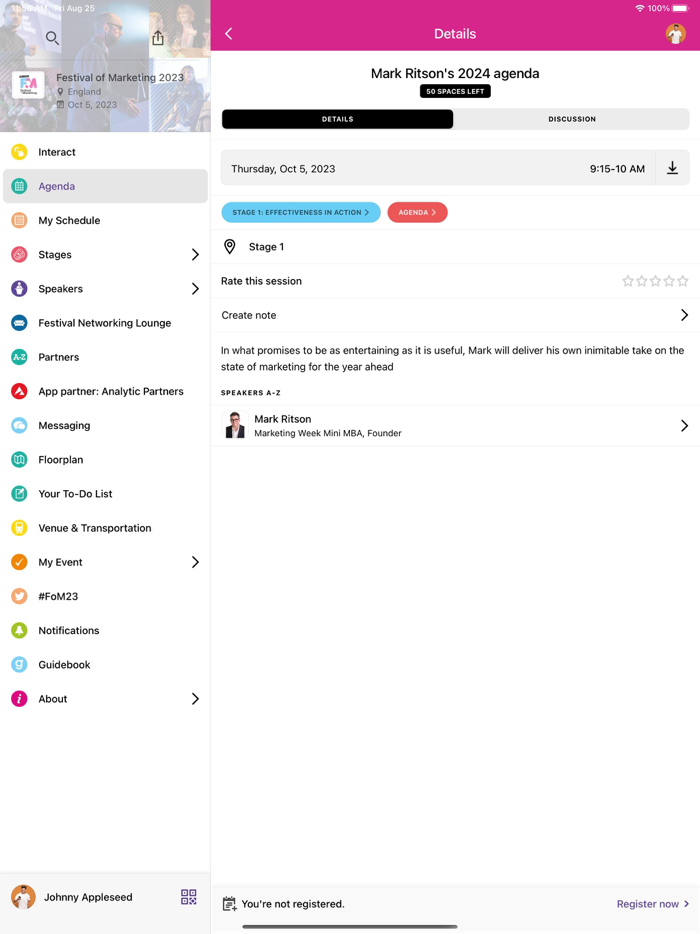Tap the red Agenda tag
The height and width of the screenshot is (934, 700).
[417, 212]
